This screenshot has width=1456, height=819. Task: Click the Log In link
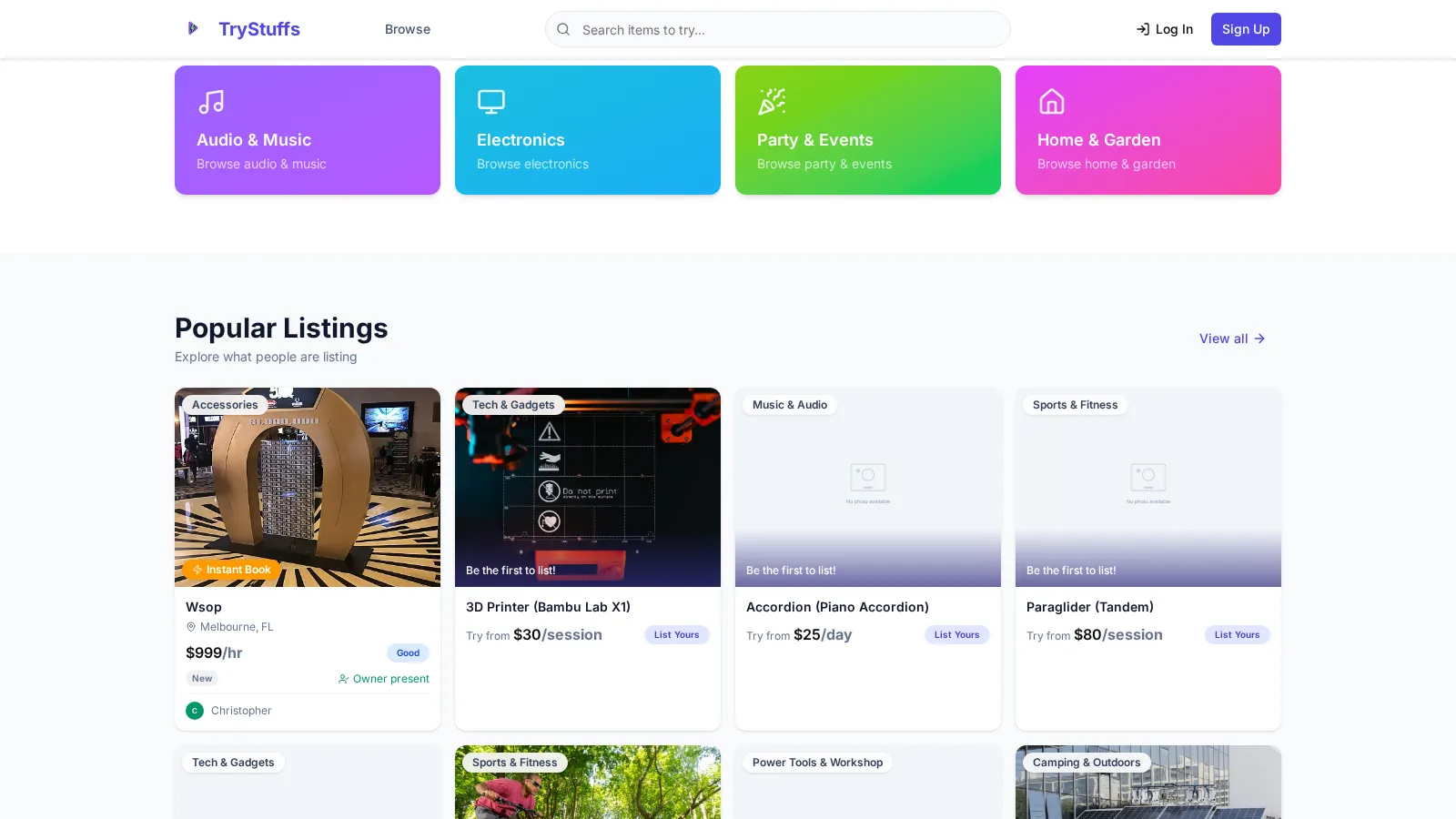click(x=1165, y=29)
